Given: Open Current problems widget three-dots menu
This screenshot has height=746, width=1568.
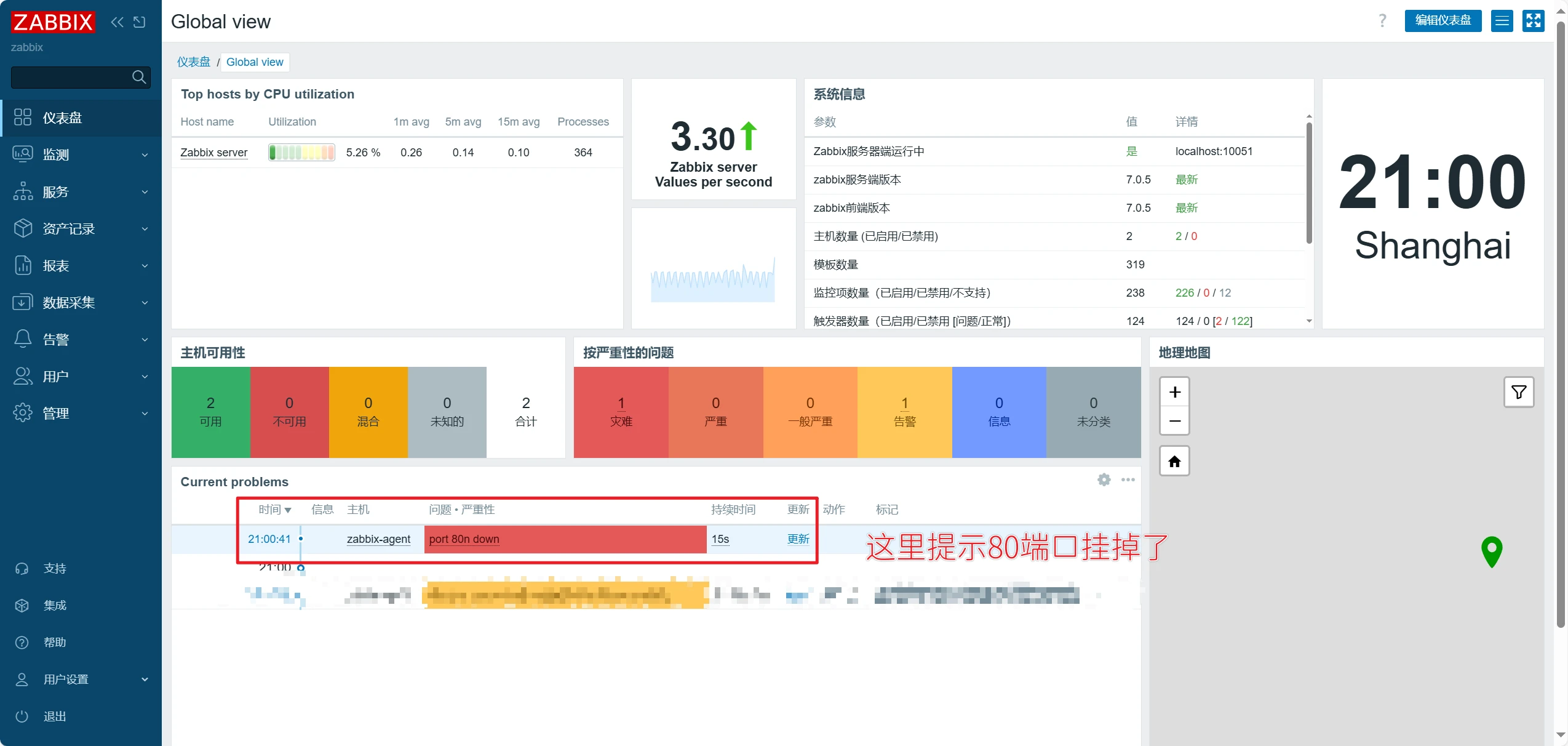Looking at the screenshot, I should [1128, 479].
